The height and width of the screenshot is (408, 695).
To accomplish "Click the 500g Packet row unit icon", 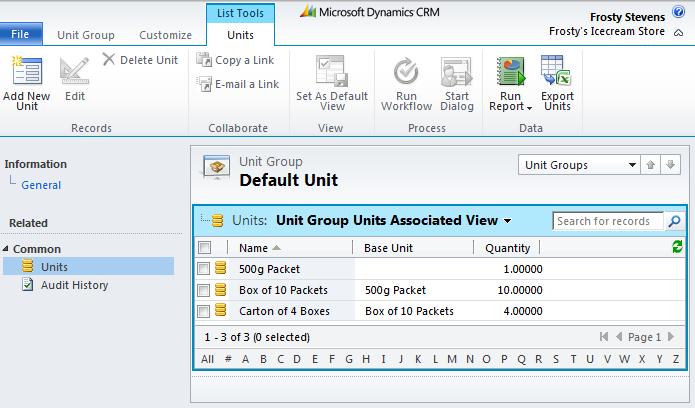I will pyautogui.click(x=220, y=268).
